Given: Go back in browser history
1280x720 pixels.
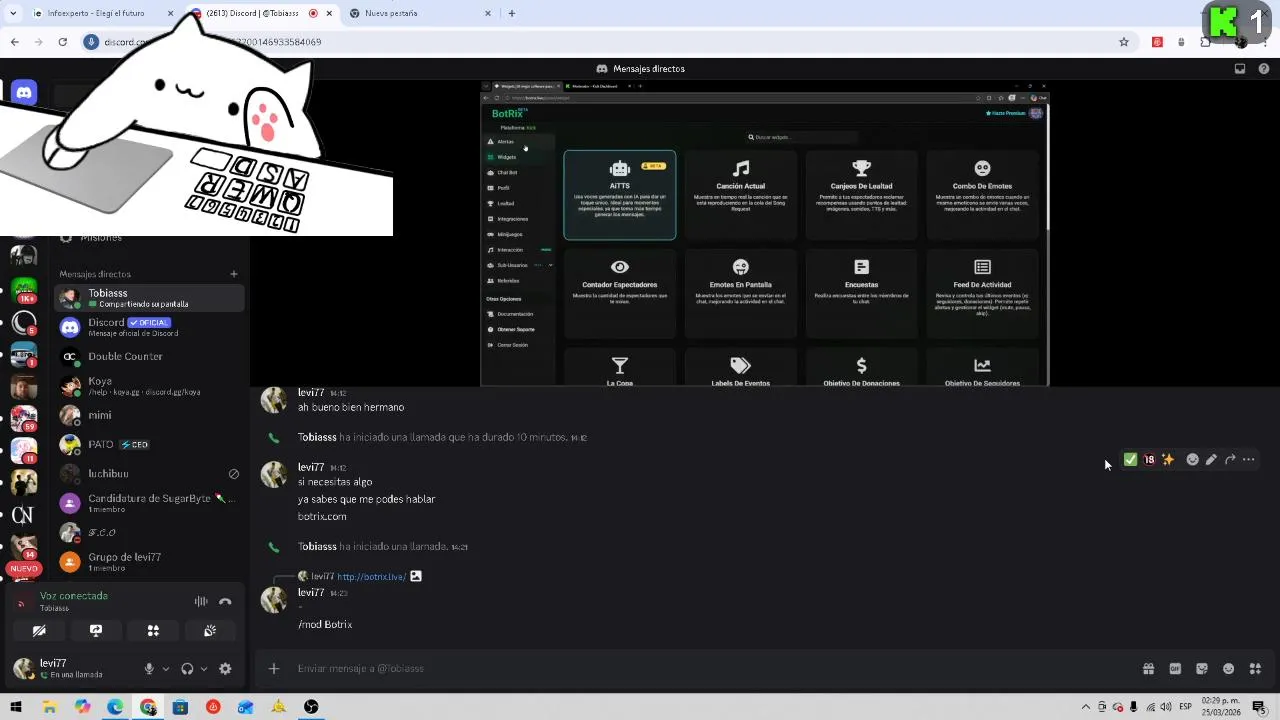Looking at the screenshot, I should point(14,42).
